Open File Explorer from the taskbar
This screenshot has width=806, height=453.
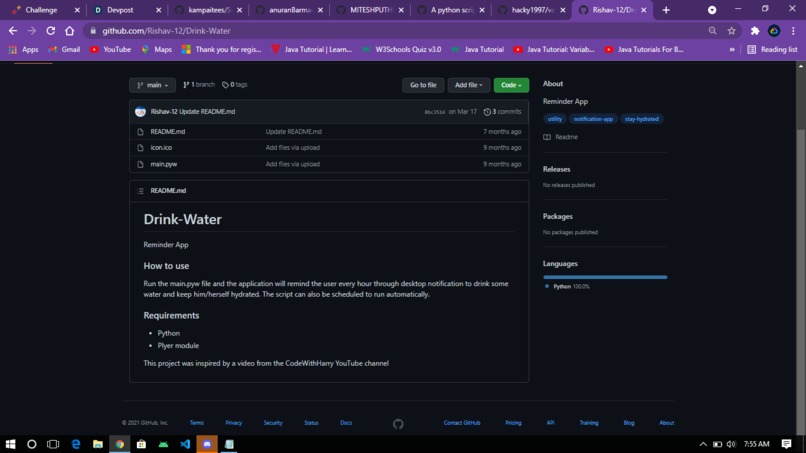point(98,444)
